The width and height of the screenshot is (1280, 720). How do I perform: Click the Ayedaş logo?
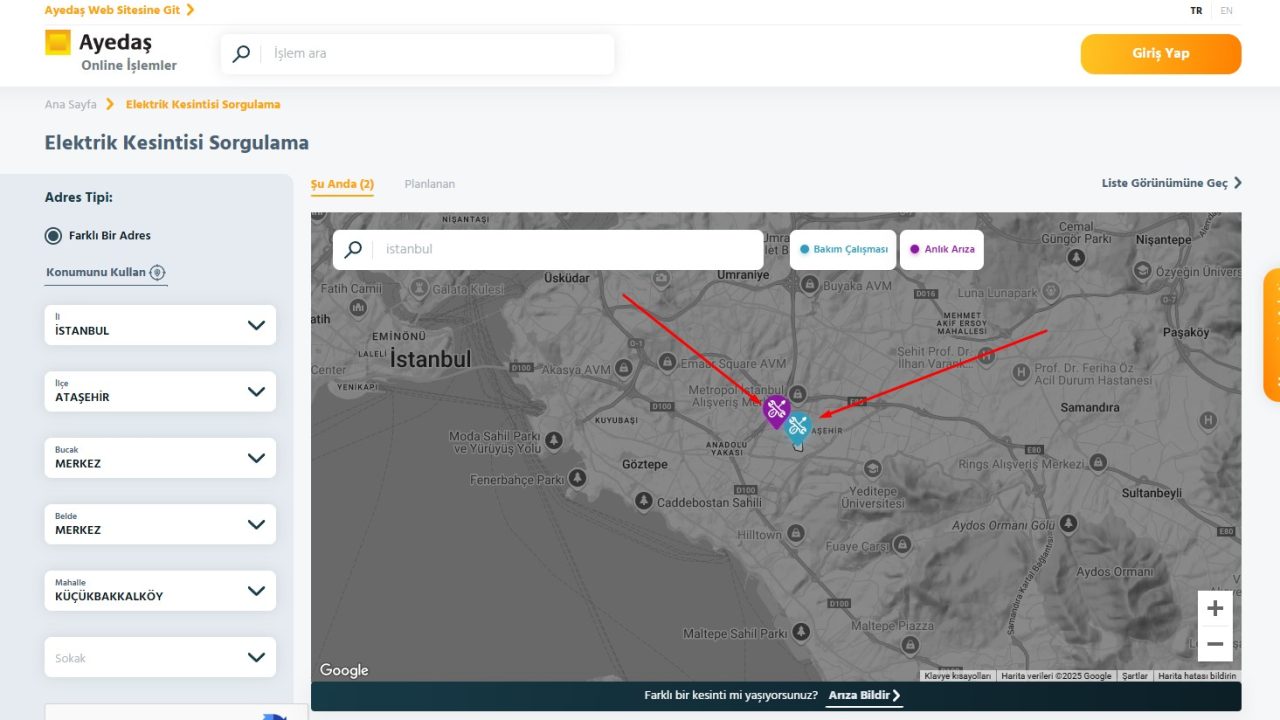[x=110, y=52]
